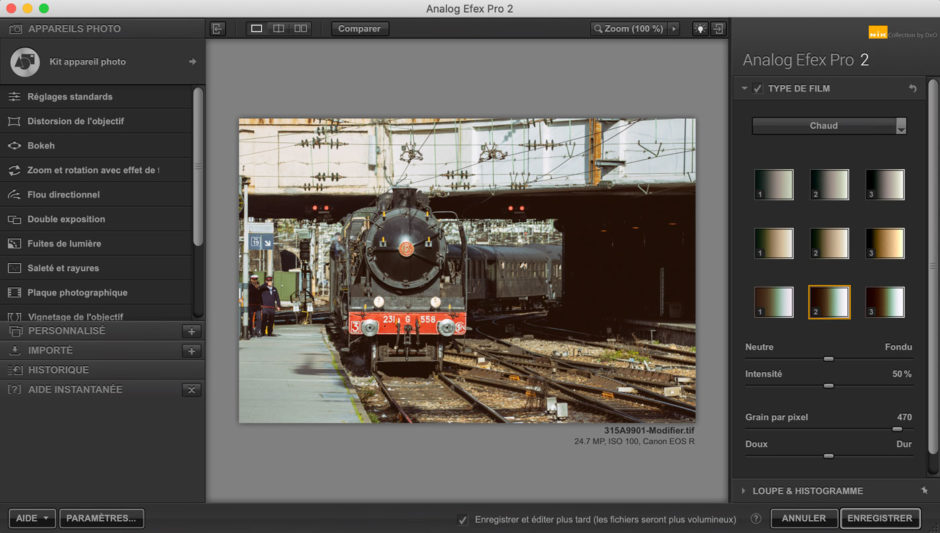Click the Bokeh eye-shaped icon
The image size is (940, 533).
pyautogui.click(x=14, y=146)
